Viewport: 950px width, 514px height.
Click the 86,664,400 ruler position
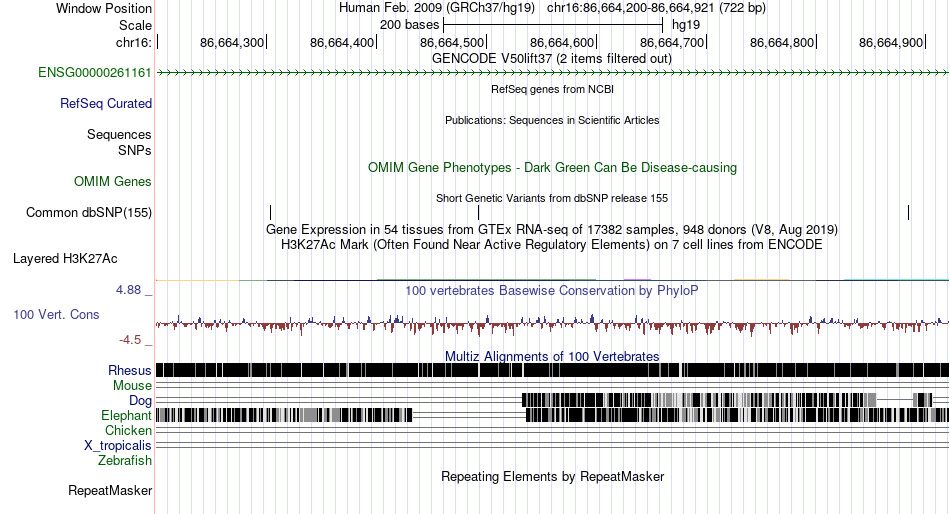342,42
